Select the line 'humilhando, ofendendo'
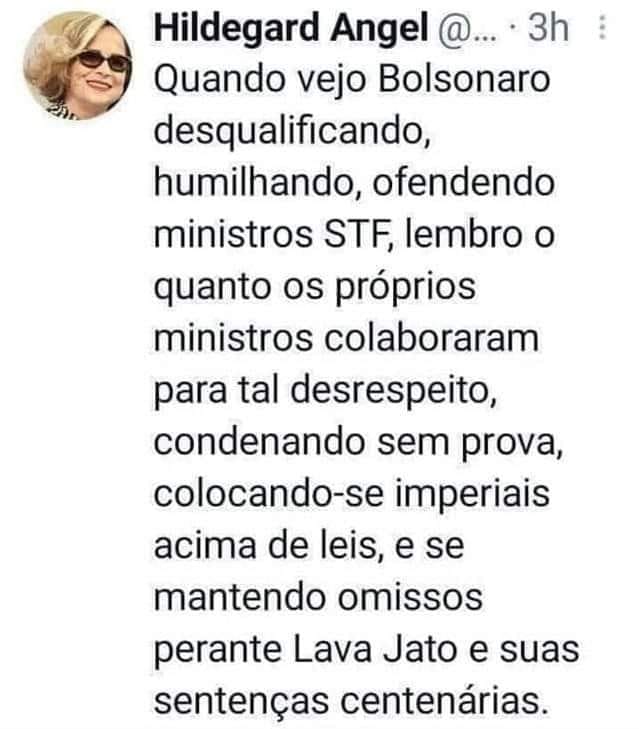The width and height of the screenshot is (639, 729). 354,183
